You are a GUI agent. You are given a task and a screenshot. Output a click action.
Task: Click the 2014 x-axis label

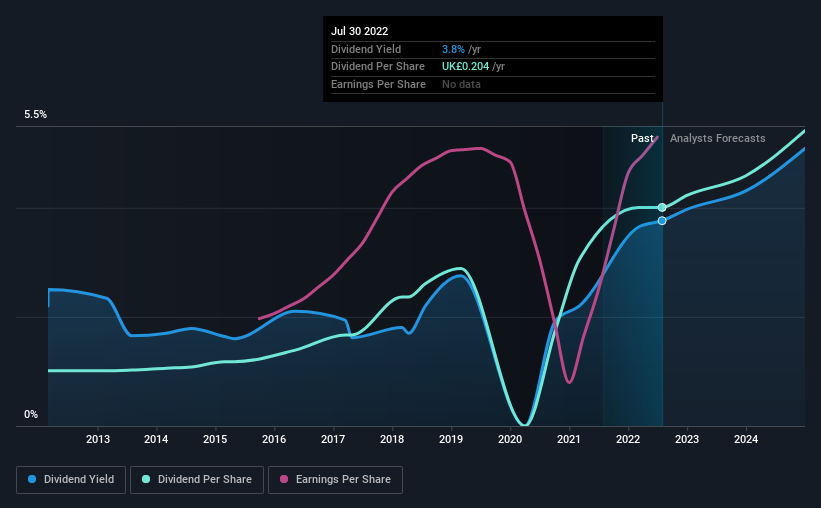tap(156, 439)
